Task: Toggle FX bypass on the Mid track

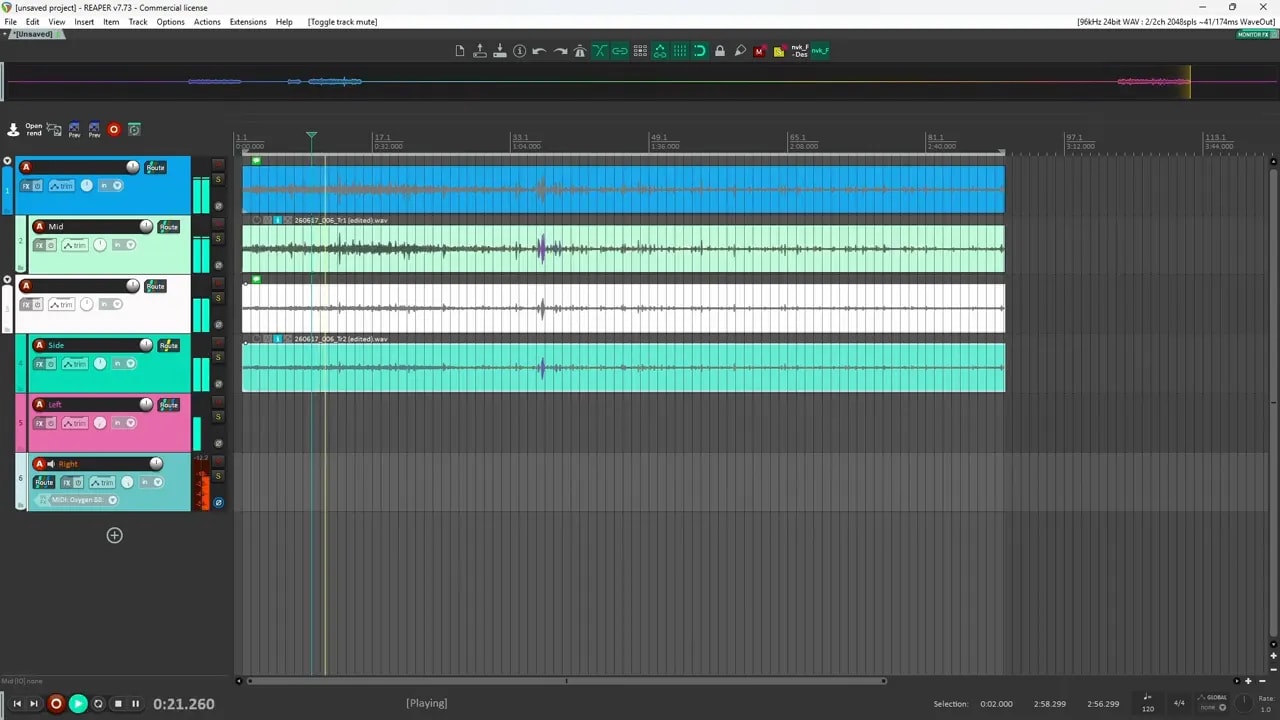Action: (51, 245)
